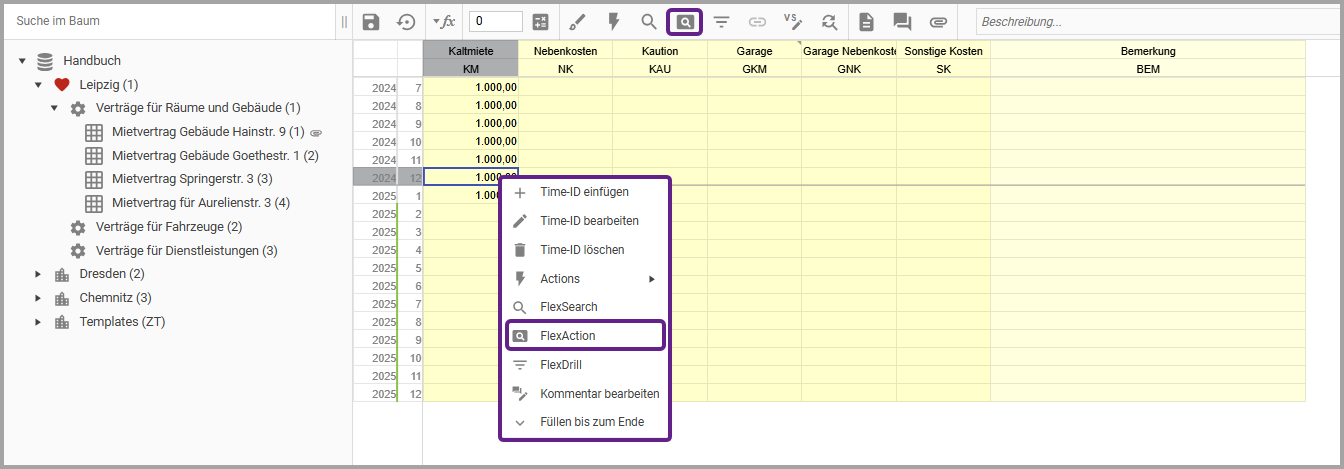Click the paperclip attachment toolbar icon
This screenshot has width=1344, height=469.
[x=938, y=21]
